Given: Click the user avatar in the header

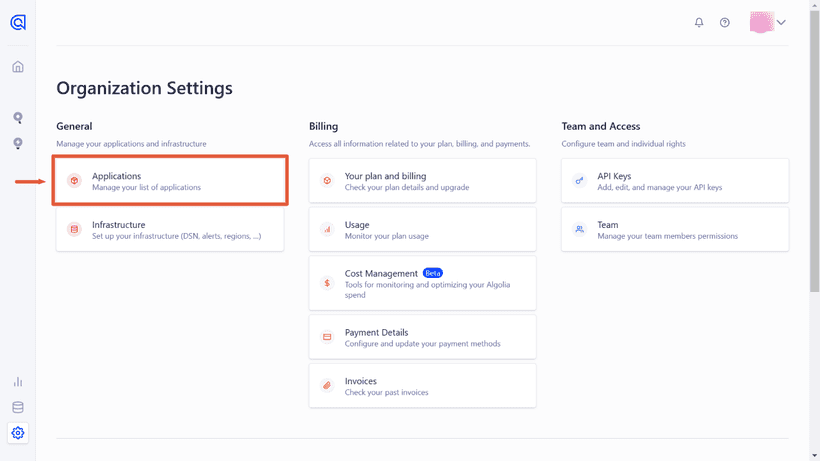Looking at the screenshot, I should click(x=761, y=22).
